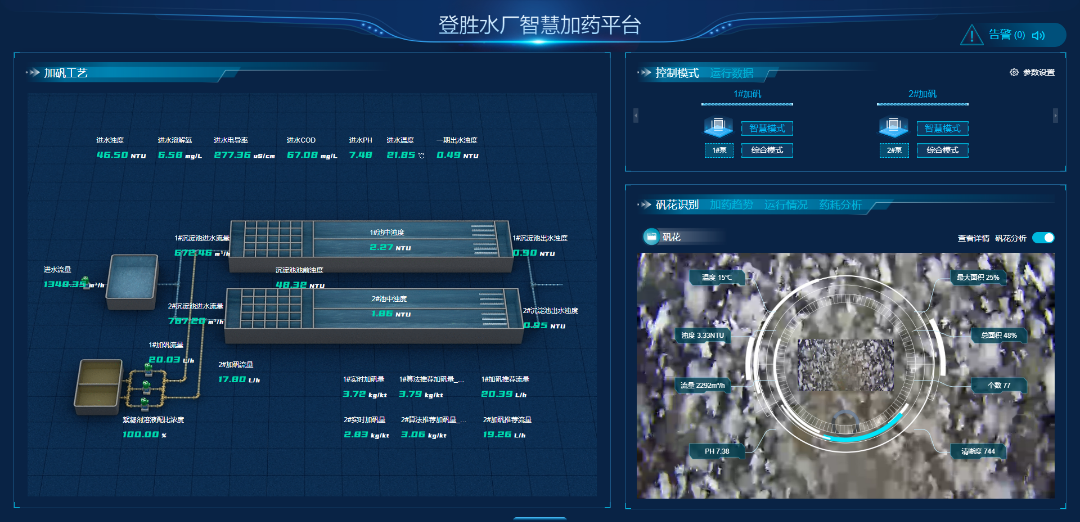Open the 药耗分析 tab
Screen dimensions: 1080x522
coord(840,205)
